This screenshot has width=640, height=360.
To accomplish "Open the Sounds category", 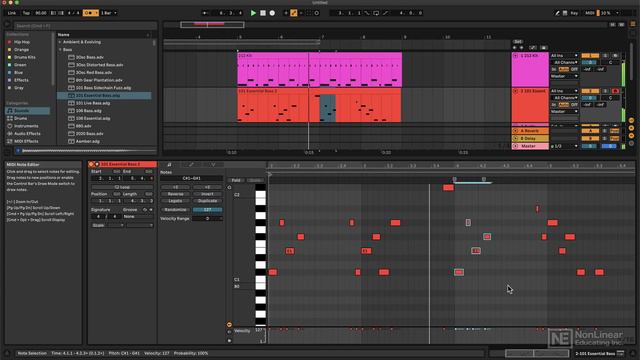I will point(27,111).
